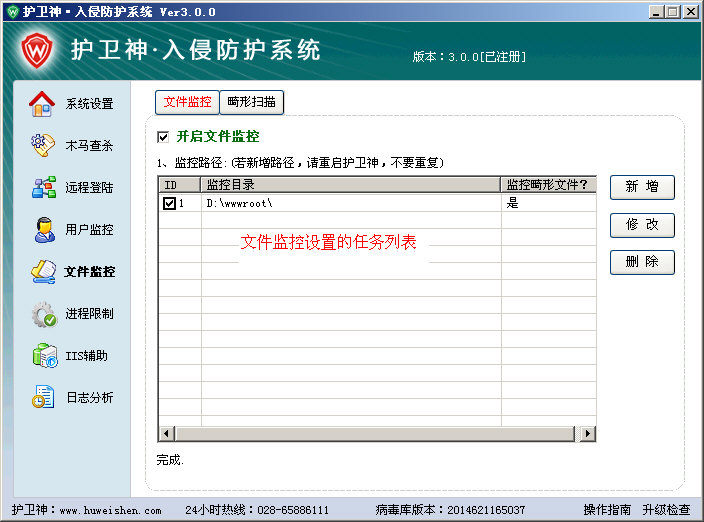Go to the 用户监控 section

89,230
